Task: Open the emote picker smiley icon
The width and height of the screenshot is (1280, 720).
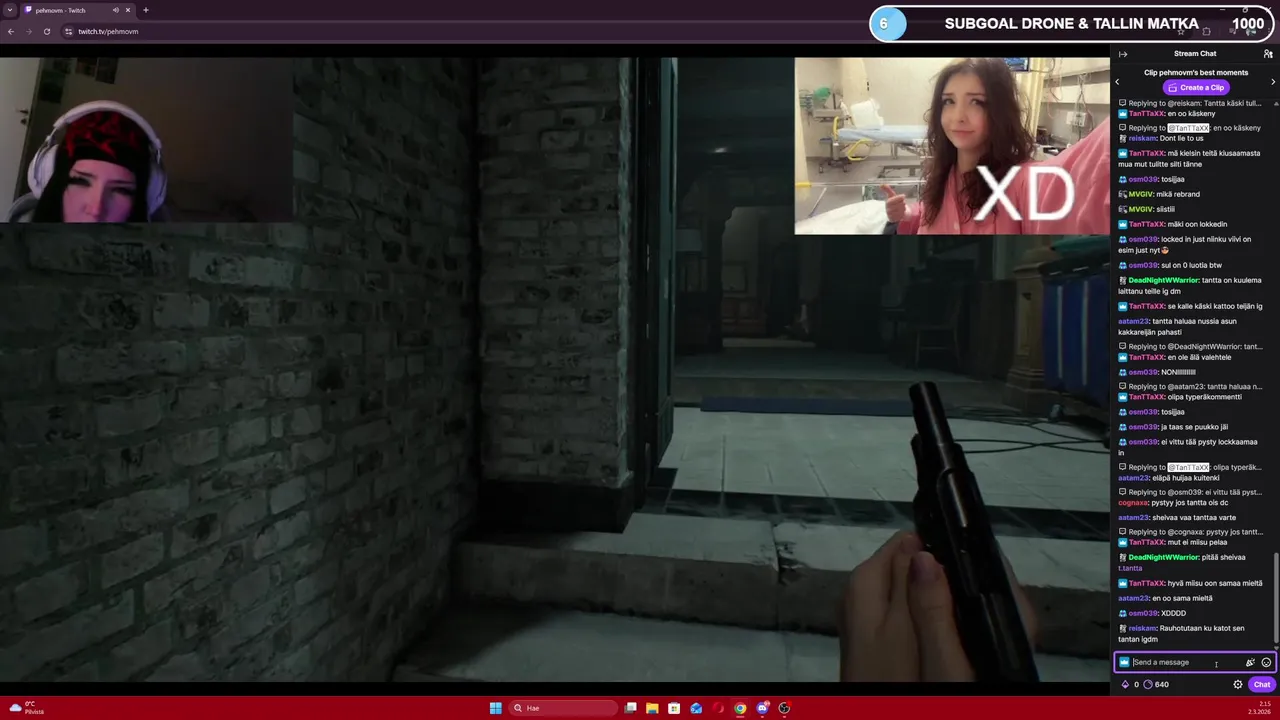Action: (x=1266, y=662)
